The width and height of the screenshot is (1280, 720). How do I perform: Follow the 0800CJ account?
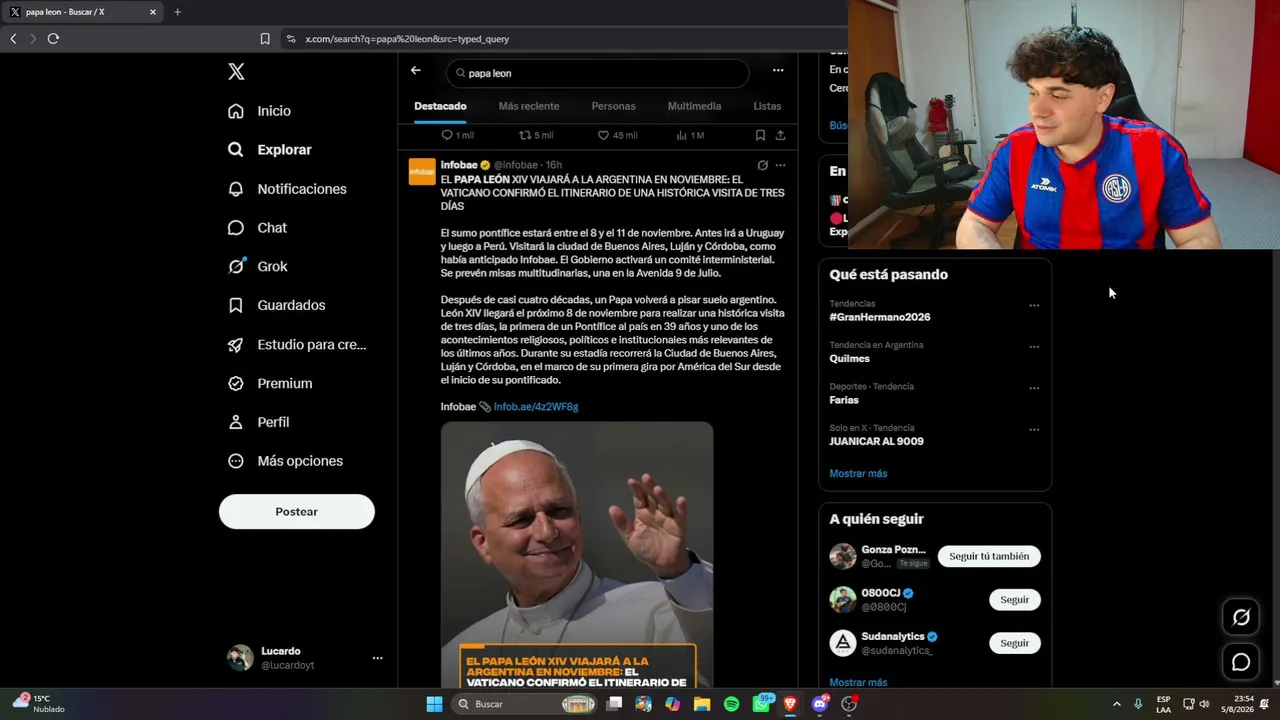pyautogui.click(x=1014, y=600)
